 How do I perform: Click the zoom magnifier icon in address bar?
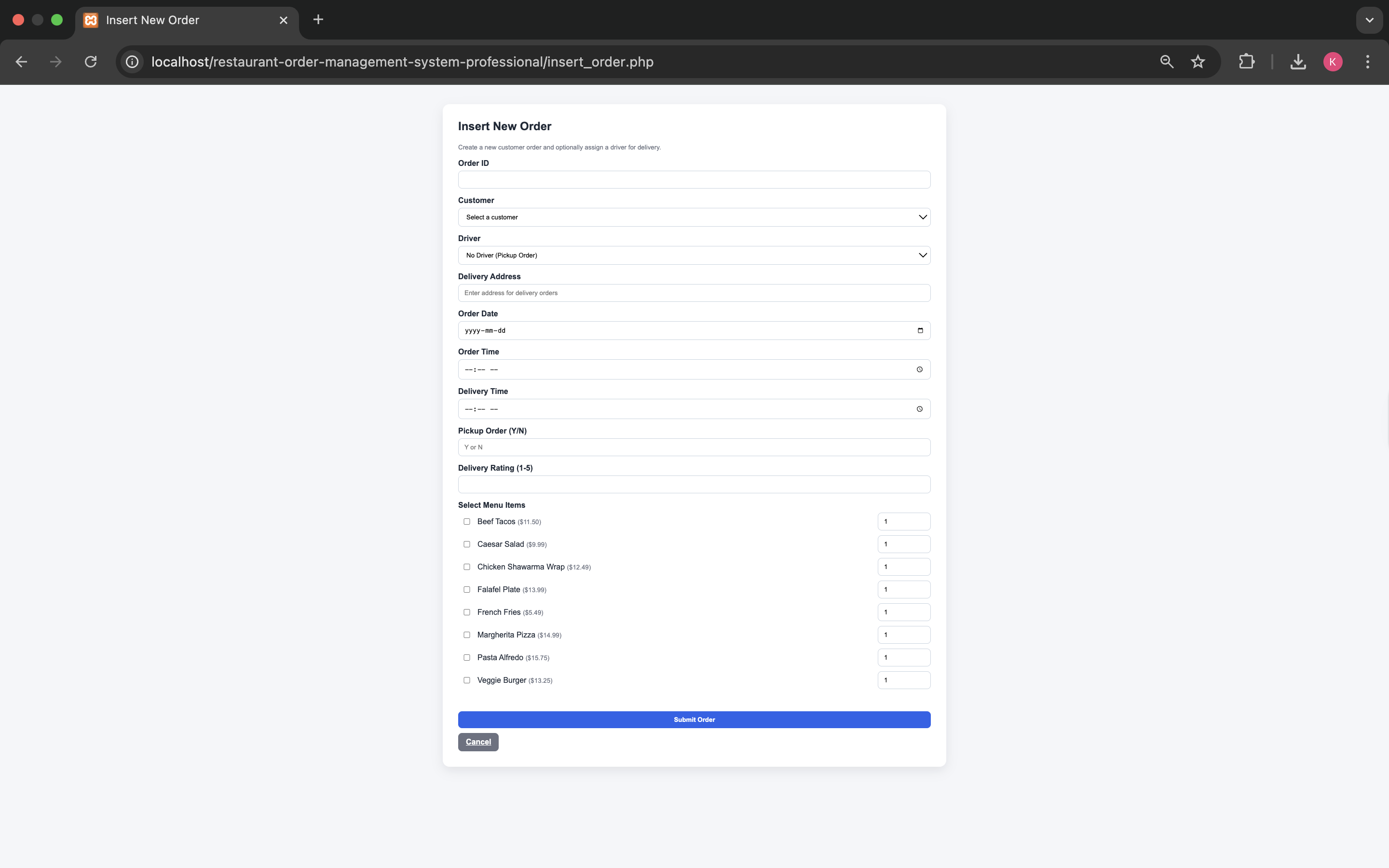point(1166,62)
